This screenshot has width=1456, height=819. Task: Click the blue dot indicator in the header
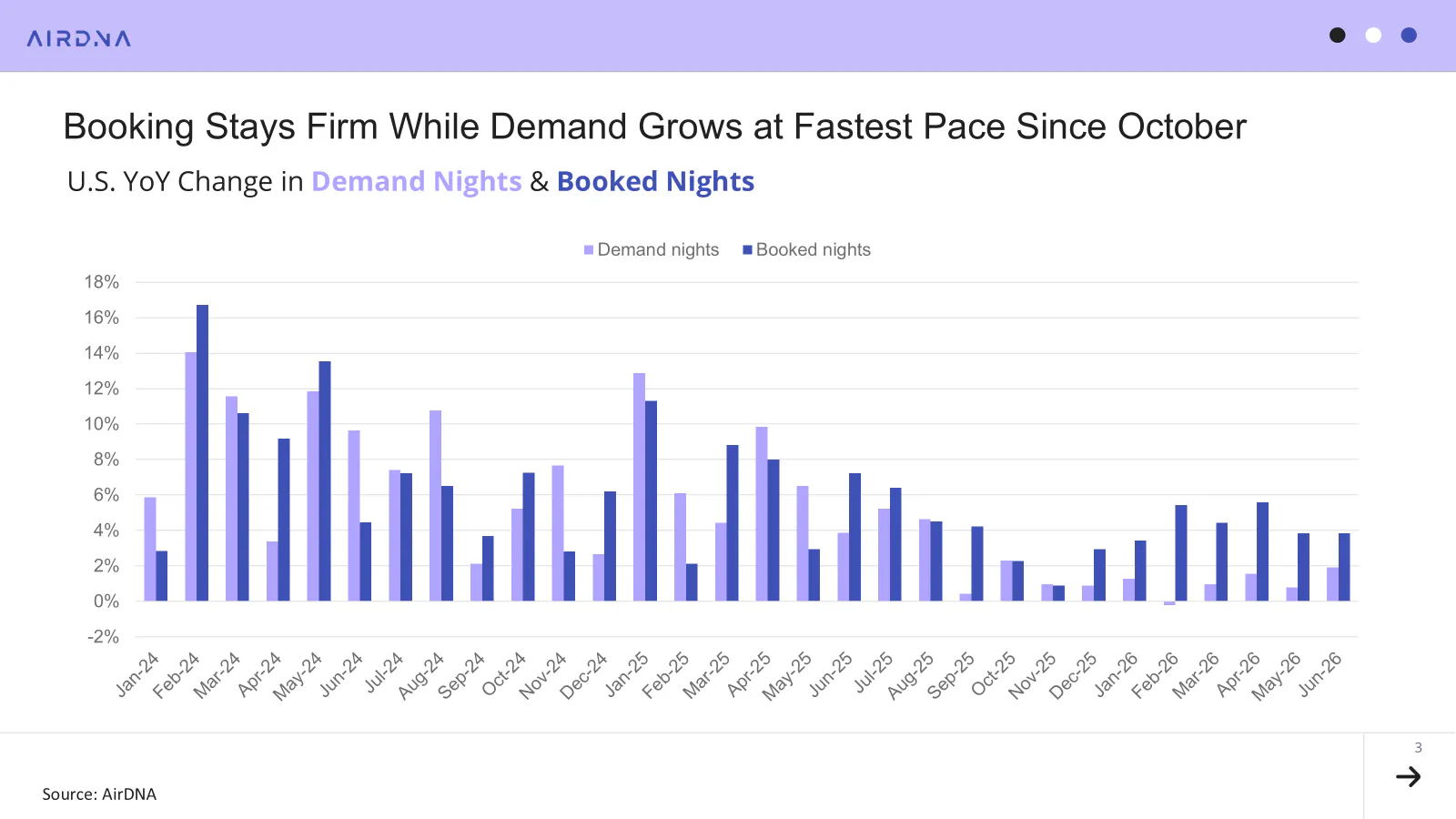coord(1409,35)
